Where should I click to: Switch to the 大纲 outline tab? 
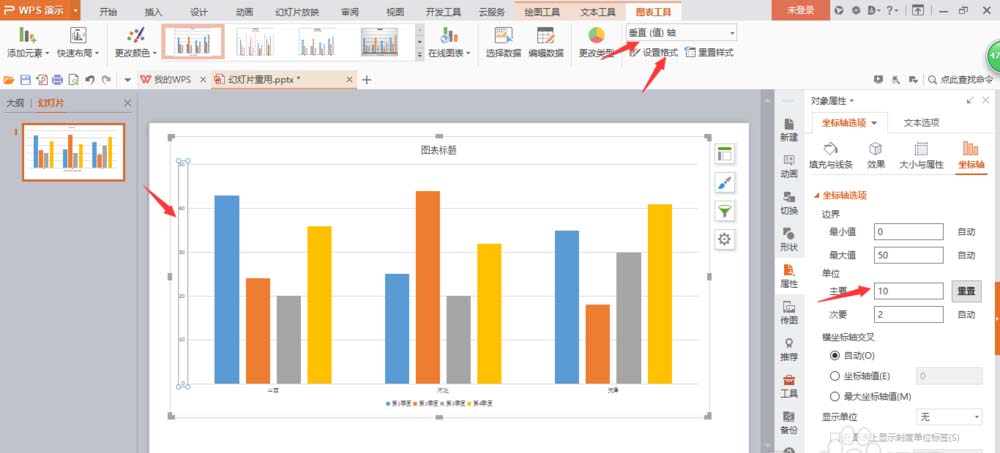pos(15,103)
